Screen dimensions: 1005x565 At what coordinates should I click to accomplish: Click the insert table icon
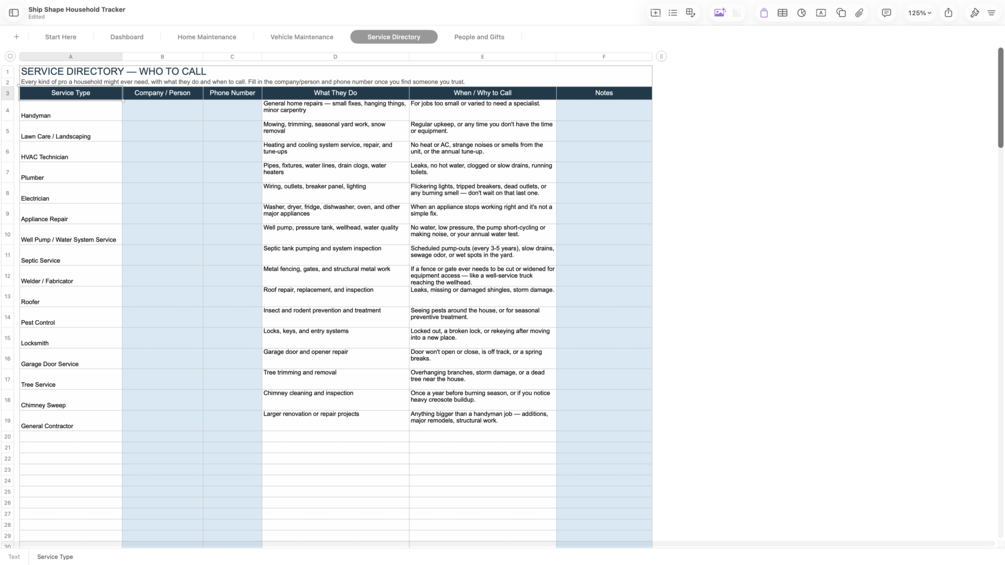(x=782, y=13)
